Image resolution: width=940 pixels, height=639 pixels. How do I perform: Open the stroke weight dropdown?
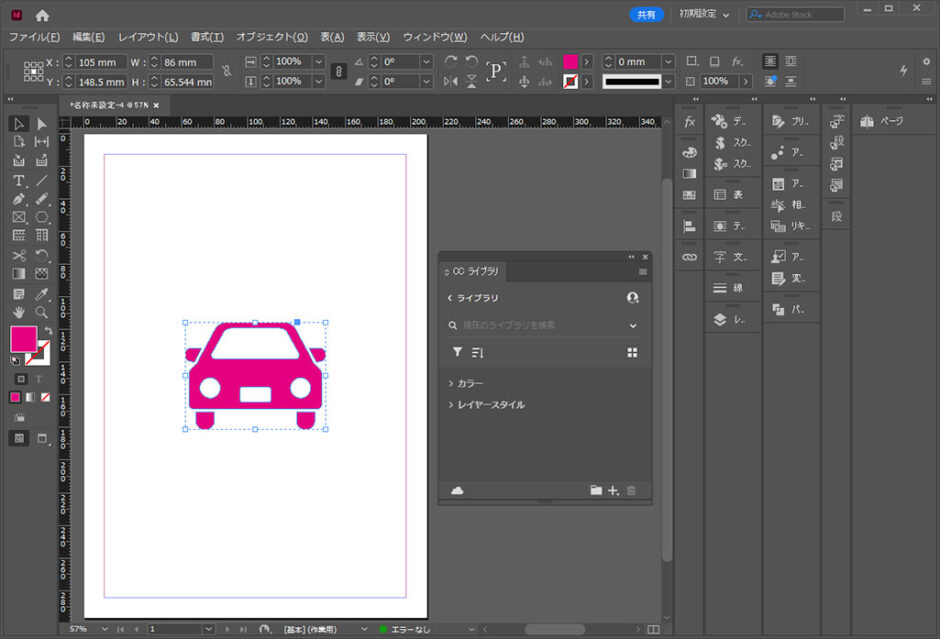668,61
